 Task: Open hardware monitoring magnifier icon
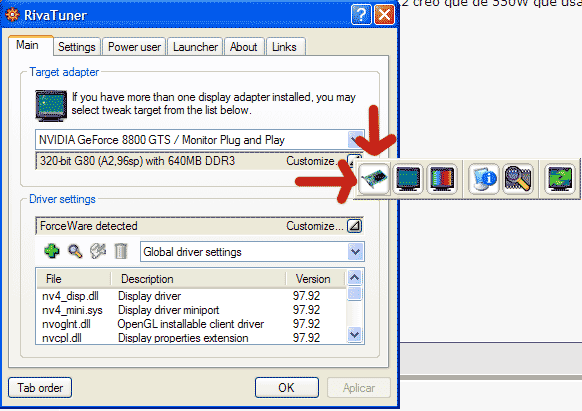coord(518,179)
